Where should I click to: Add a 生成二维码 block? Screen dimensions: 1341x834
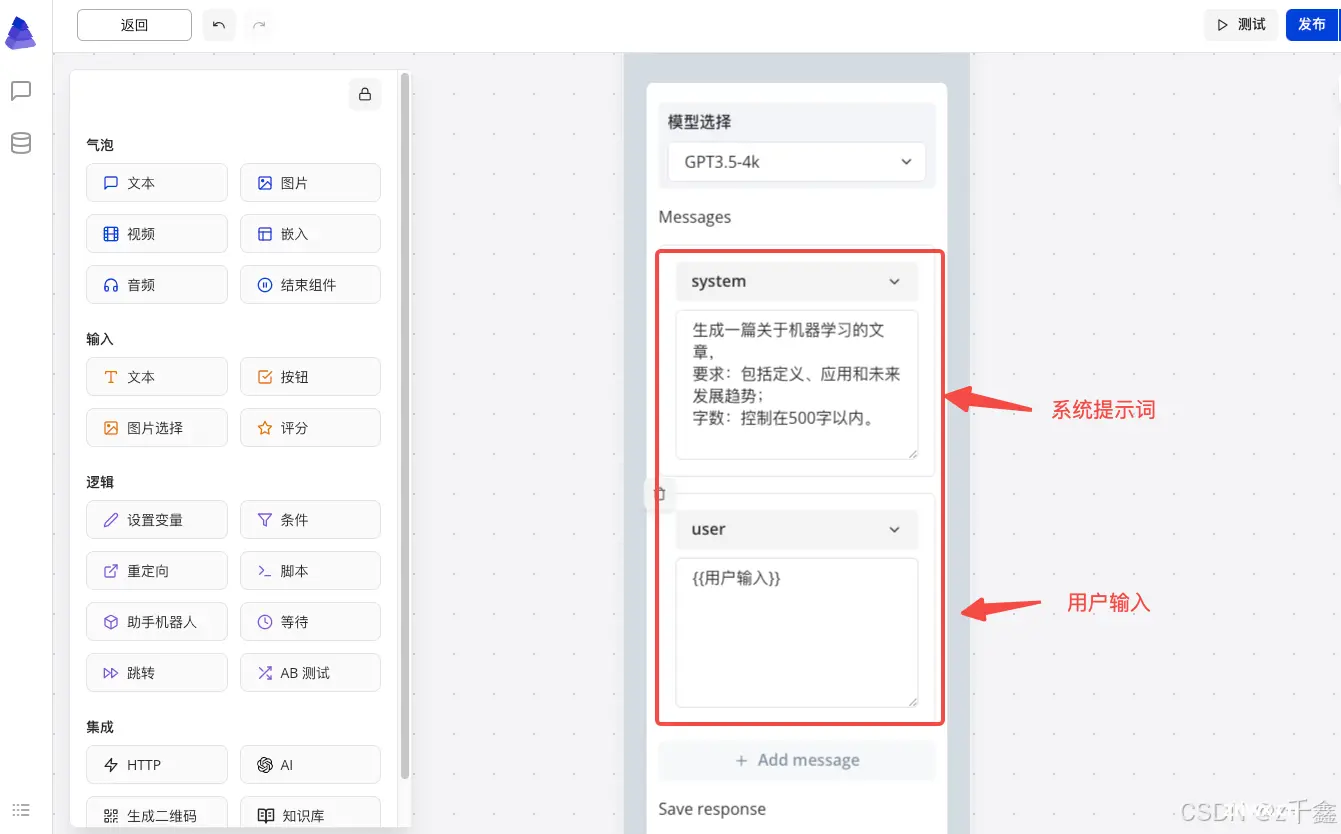[x=157, y=814]
